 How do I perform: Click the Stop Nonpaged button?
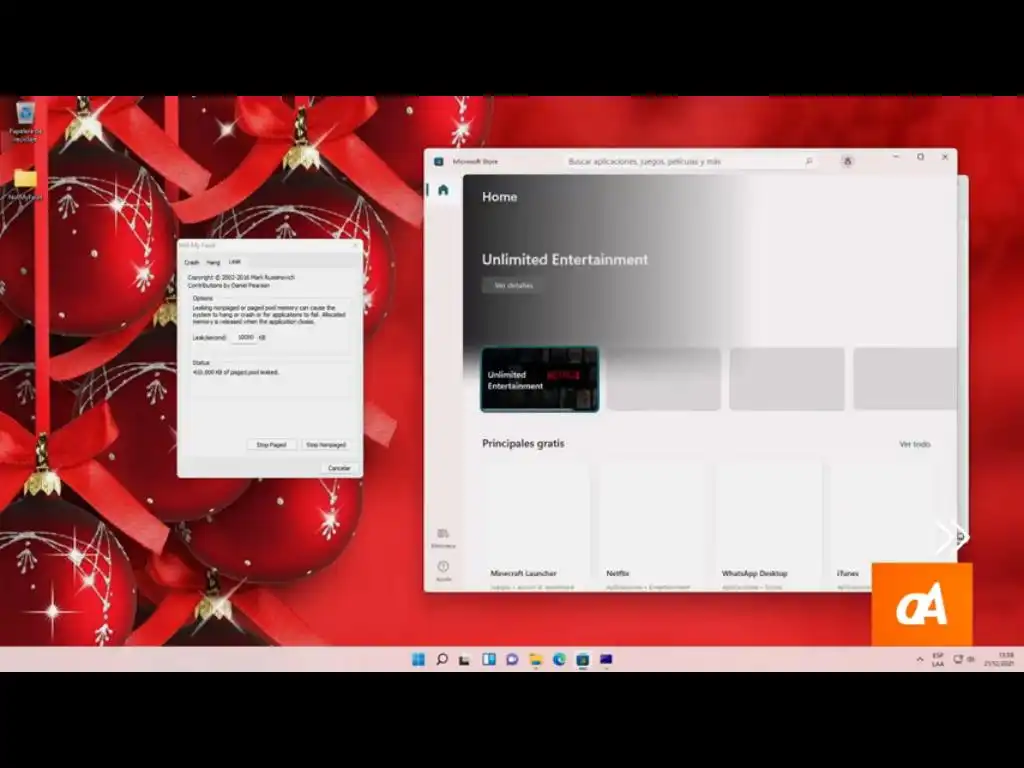326,445
